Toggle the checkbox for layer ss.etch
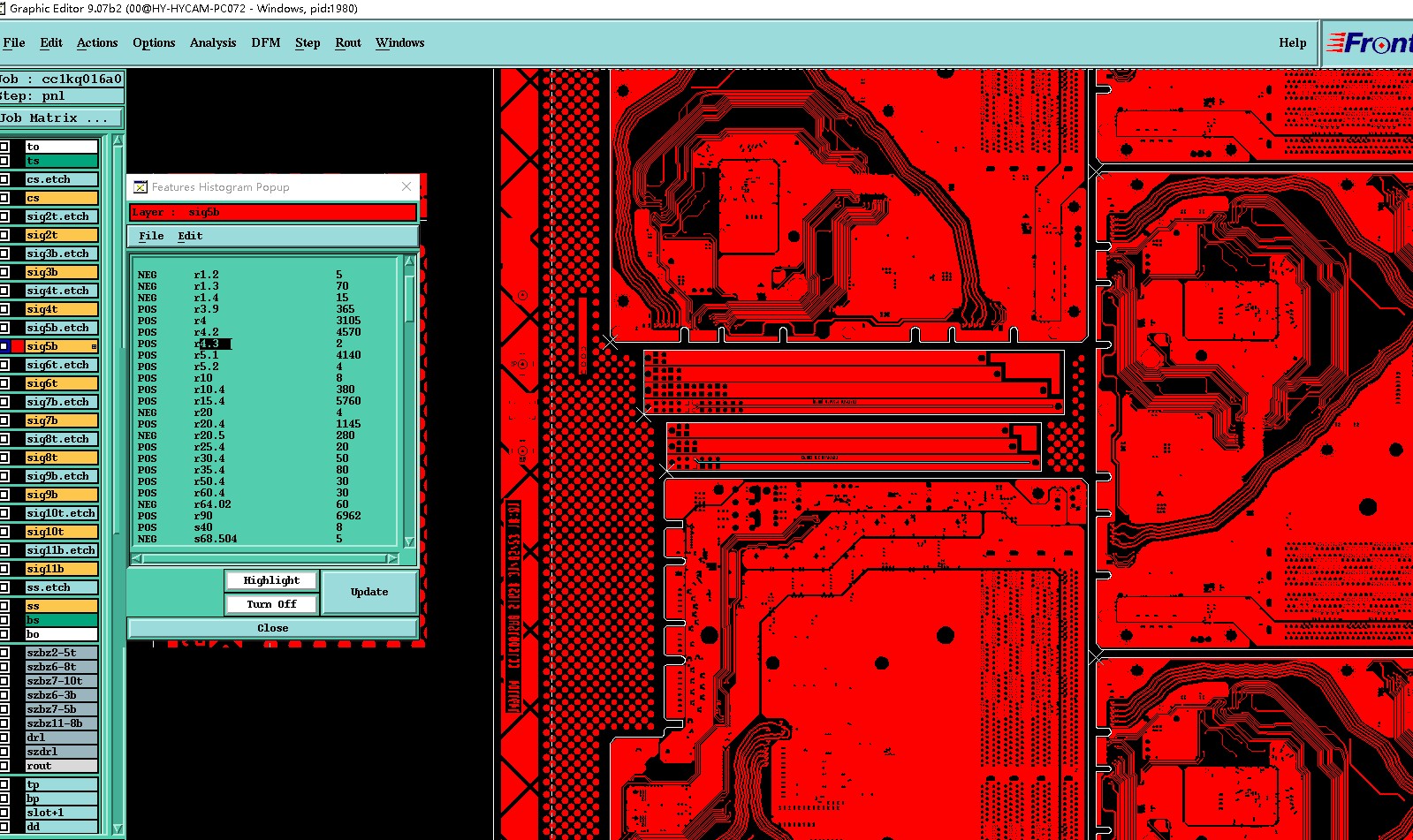1413x840 pixels. [x=4, y=587]
